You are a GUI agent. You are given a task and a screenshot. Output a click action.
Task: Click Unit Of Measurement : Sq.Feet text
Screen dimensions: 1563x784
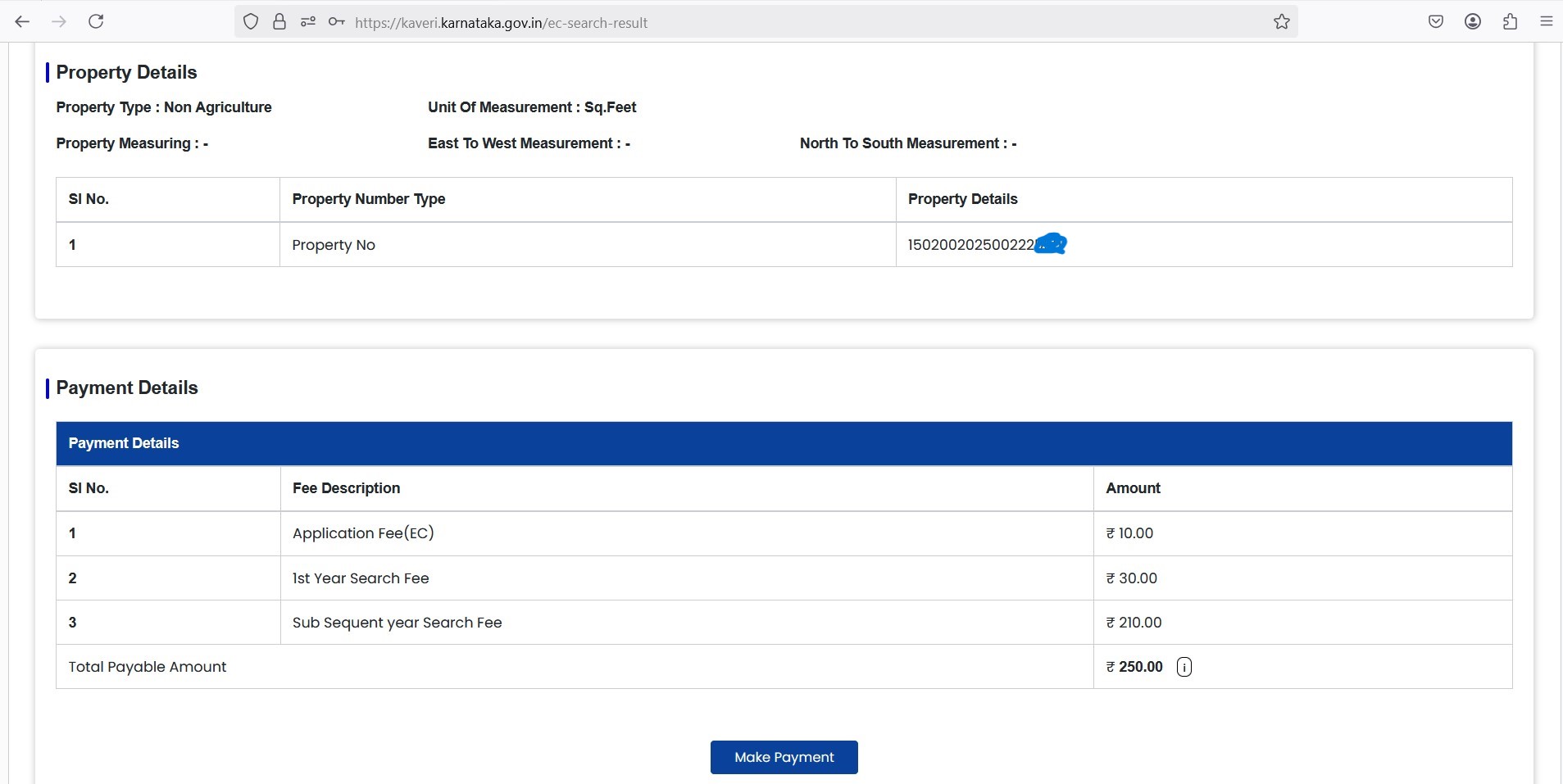coord(532,107)
